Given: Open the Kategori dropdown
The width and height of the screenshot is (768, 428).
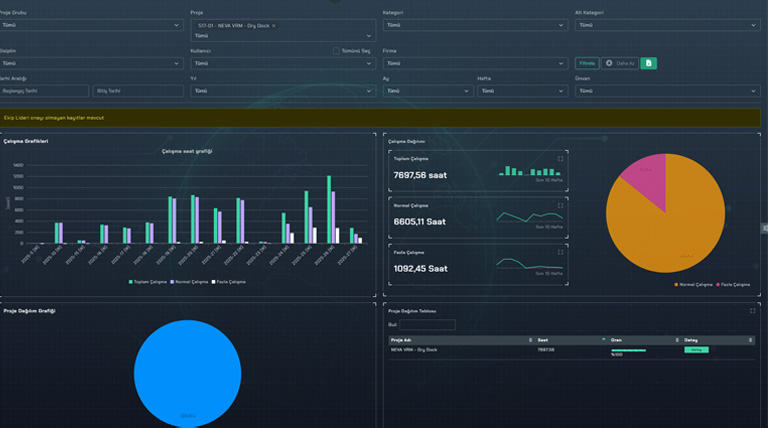Looking at the screenshot, I should click(x=475, y=24).
